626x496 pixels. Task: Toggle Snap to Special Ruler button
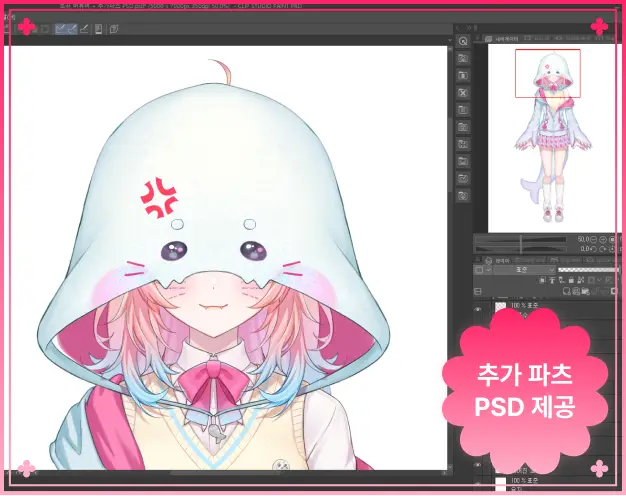click(x=72, y=29)
